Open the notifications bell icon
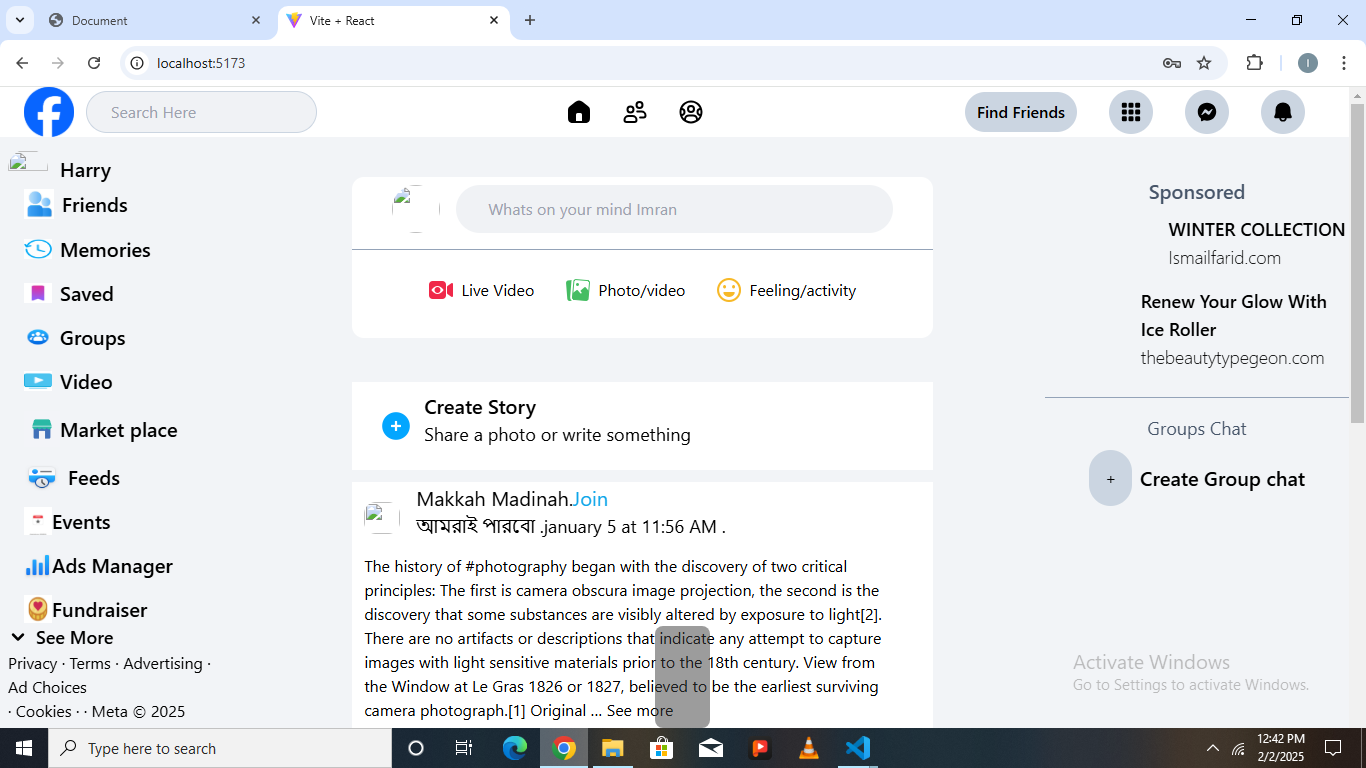1366x768 pixels. [1283, 112]
